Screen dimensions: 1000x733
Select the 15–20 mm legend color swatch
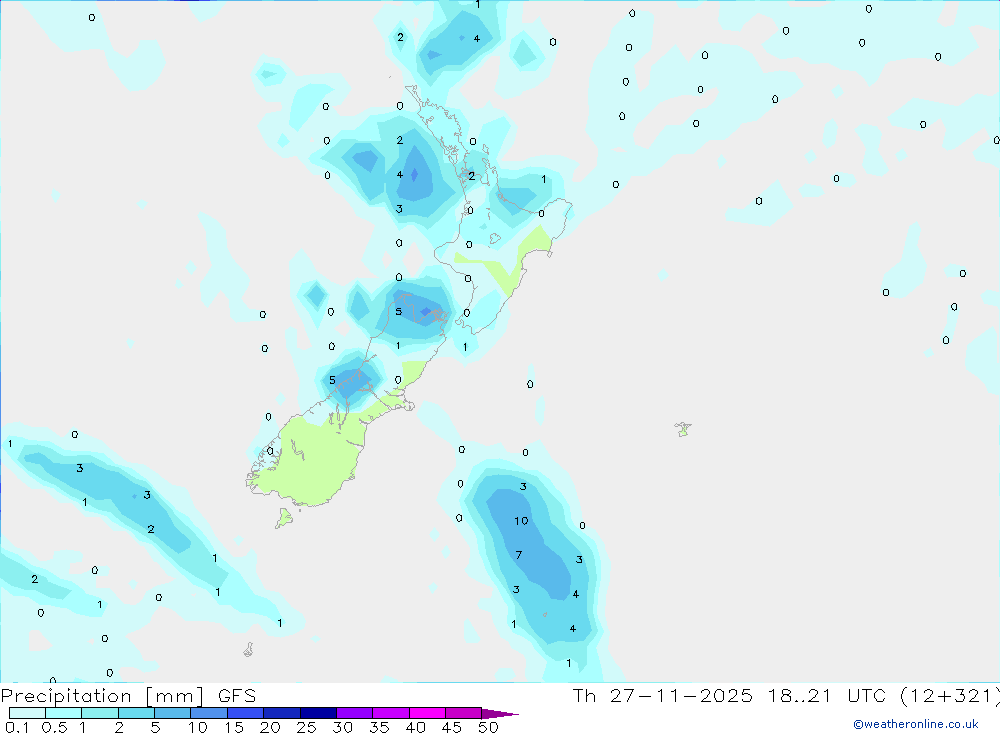(x=246, y=713)
